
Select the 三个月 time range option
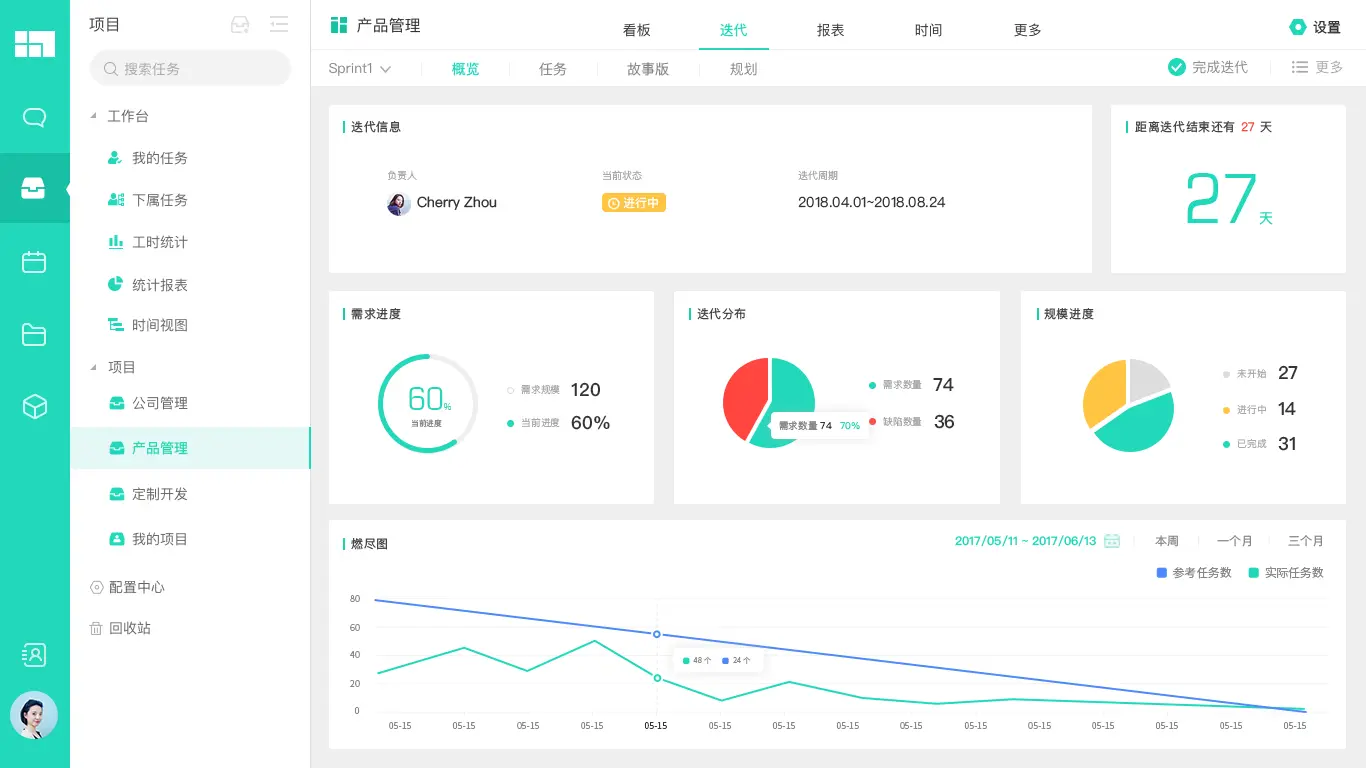[x=1305, y=540]
